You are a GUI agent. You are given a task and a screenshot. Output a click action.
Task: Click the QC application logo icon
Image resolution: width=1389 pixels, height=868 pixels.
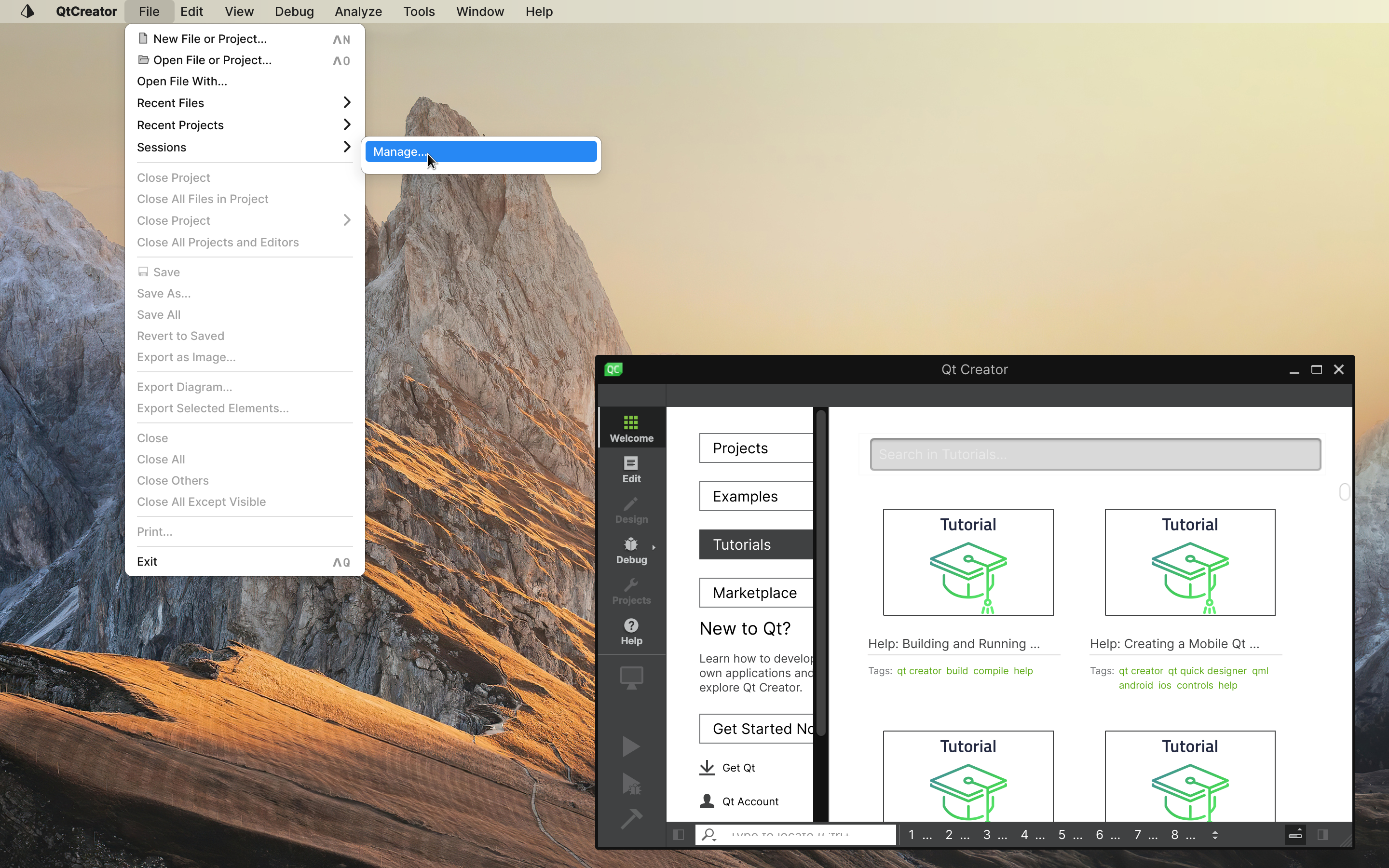pyautogui.click(x=613, y=369)
